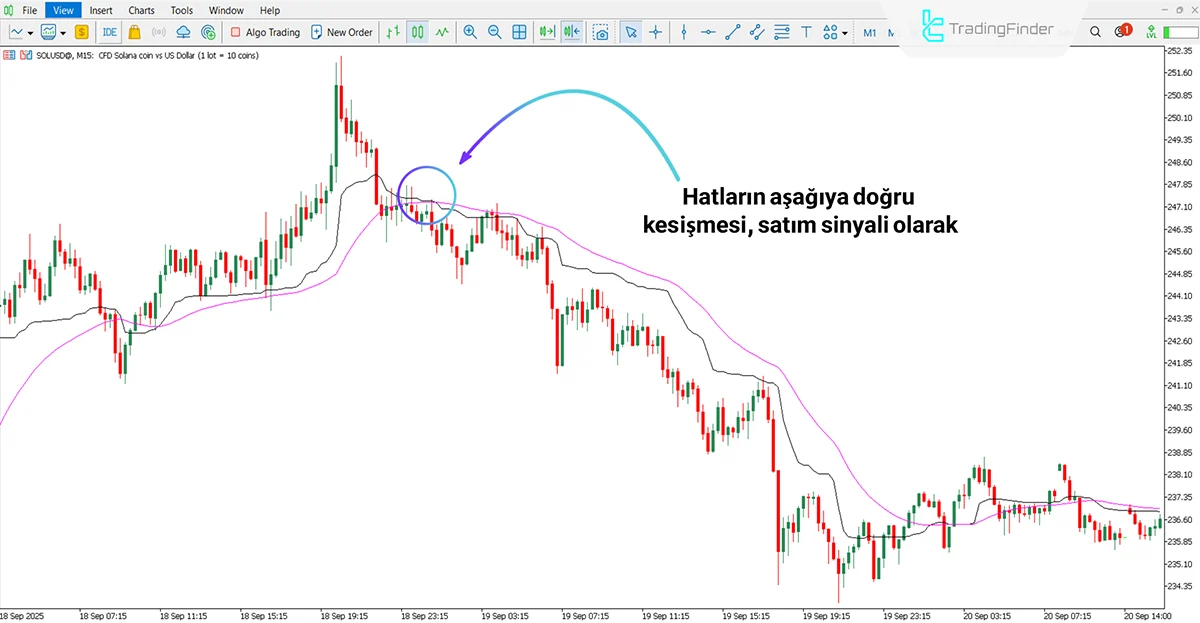Open notifications with the red badge icon
This screenshot has width=1200, height=623.
point(1122,32)
